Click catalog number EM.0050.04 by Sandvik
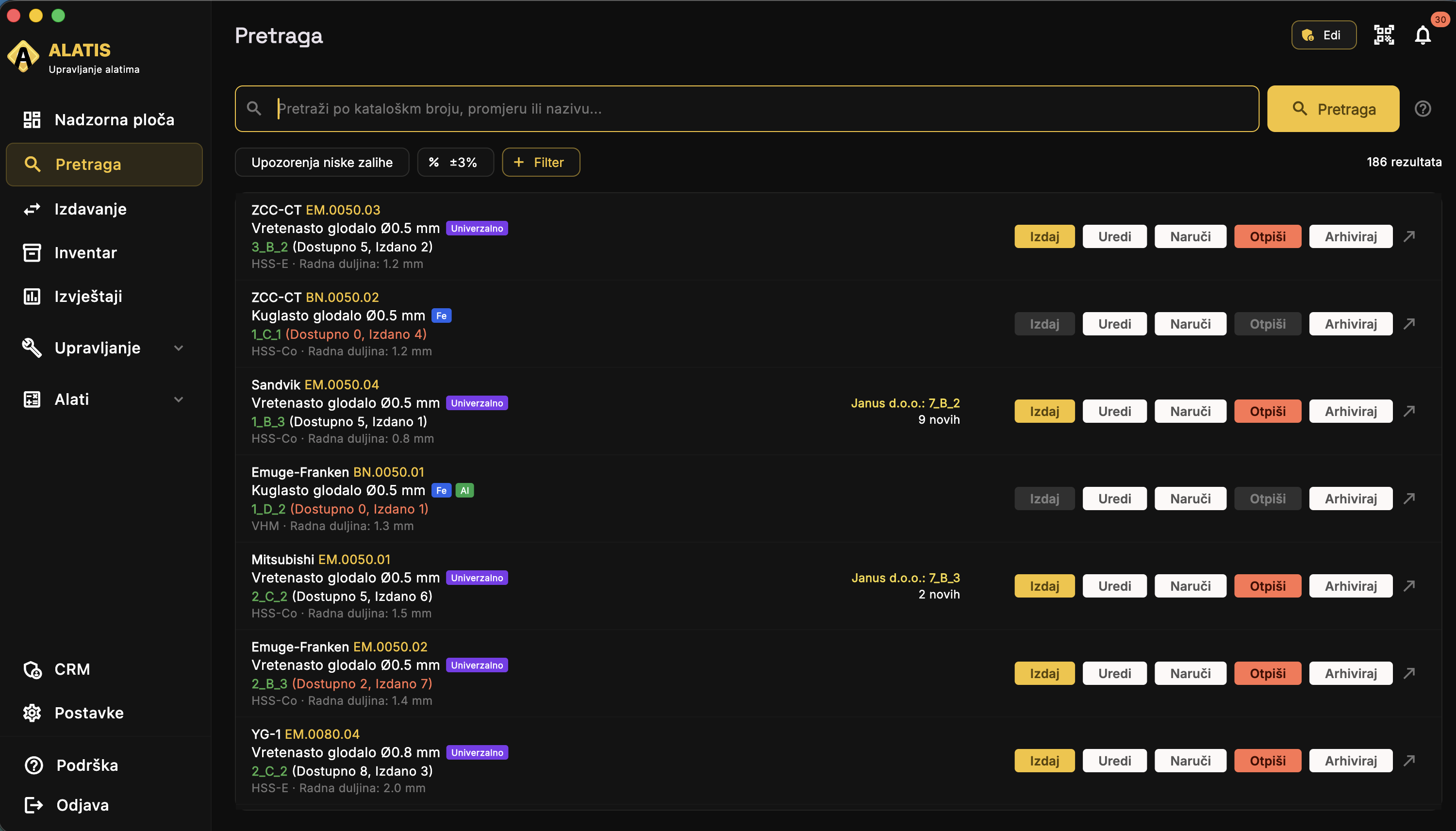The image size is (1456, 831). coord(341,385)
